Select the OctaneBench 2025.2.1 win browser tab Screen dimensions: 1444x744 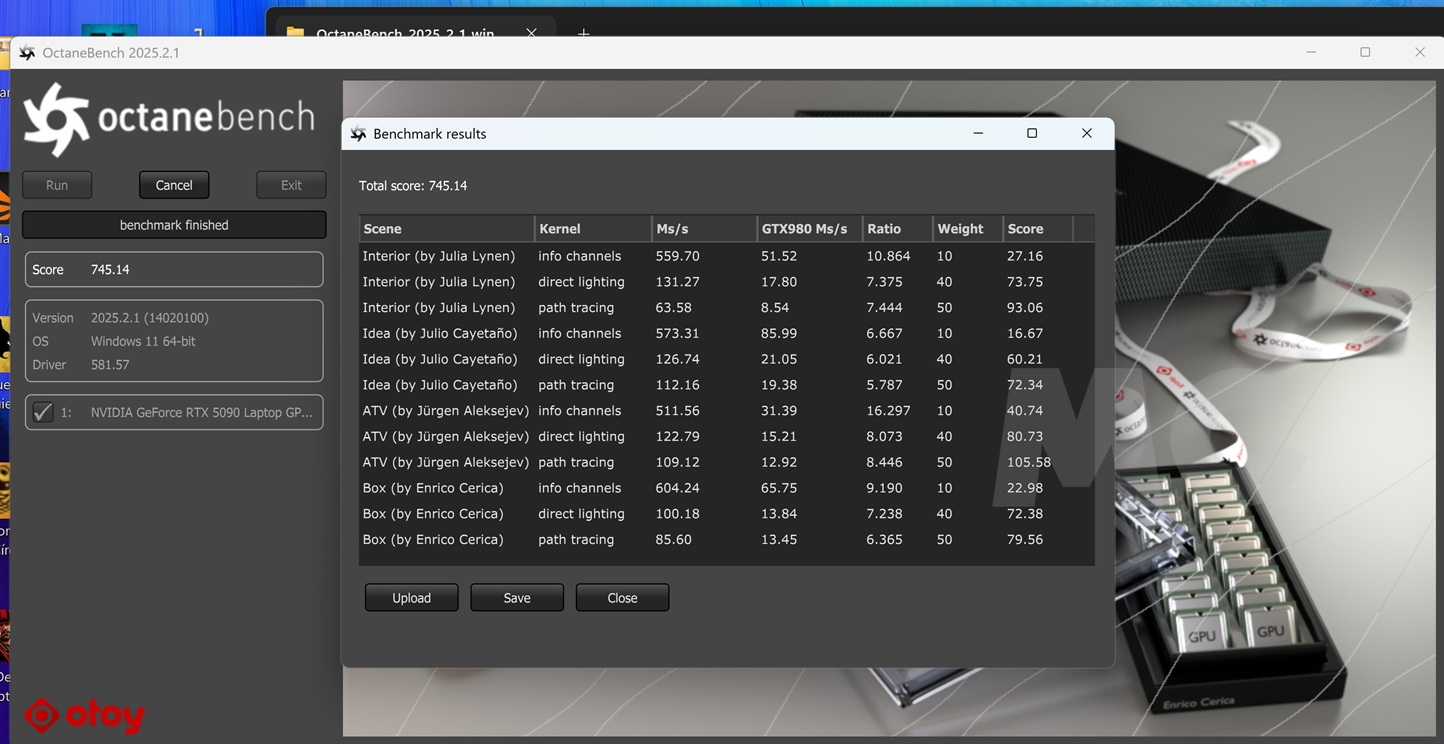click(x=404, y=33)
